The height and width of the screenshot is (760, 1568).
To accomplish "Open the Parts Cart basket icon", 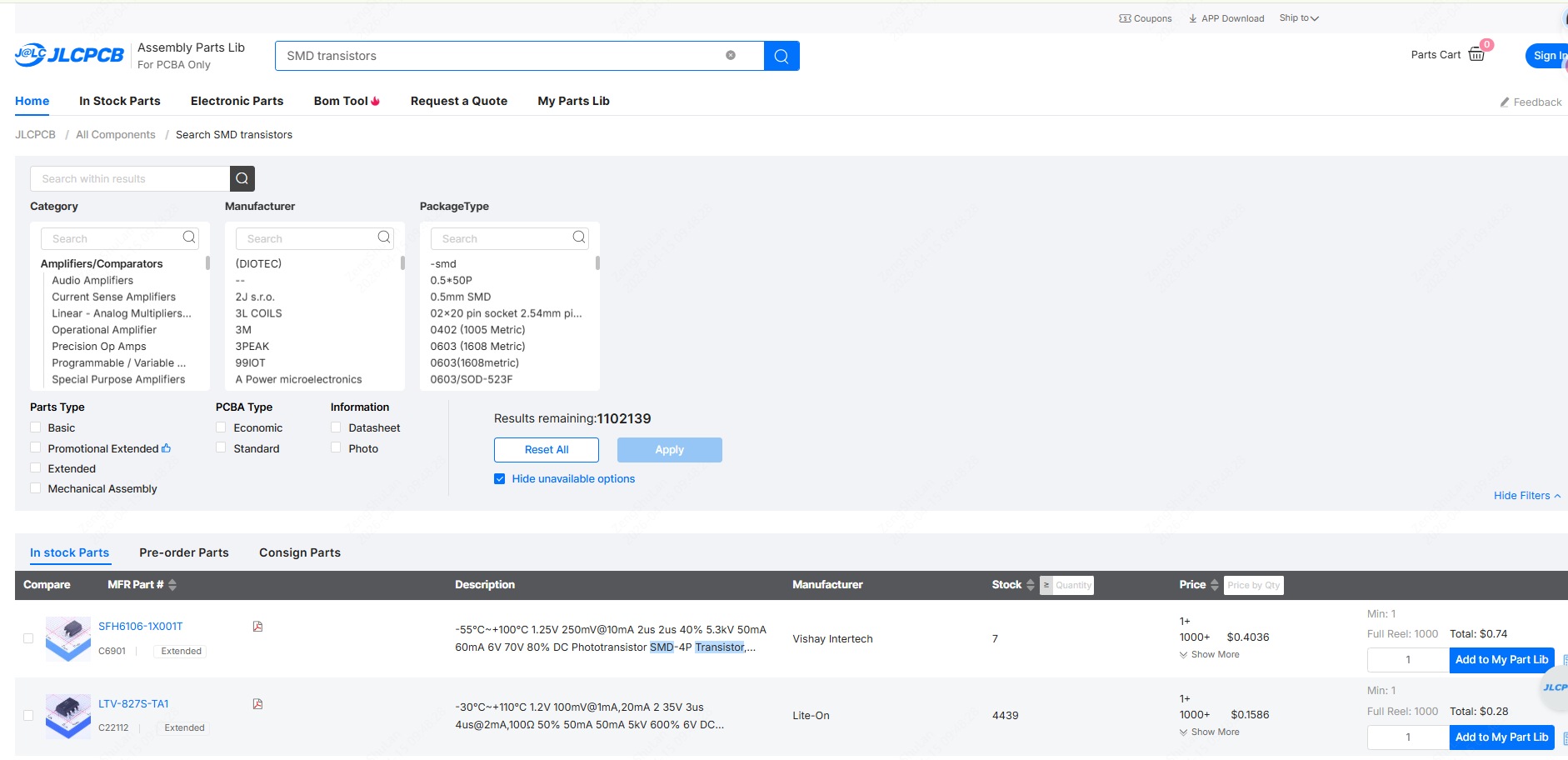I will pos(1476,55).
